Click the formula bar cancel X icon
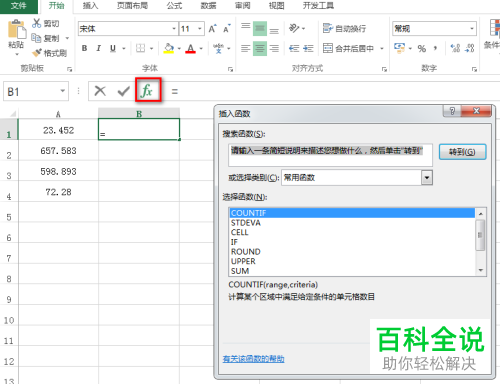The height and width of the screenshot is (384, 500). point(100,91)
